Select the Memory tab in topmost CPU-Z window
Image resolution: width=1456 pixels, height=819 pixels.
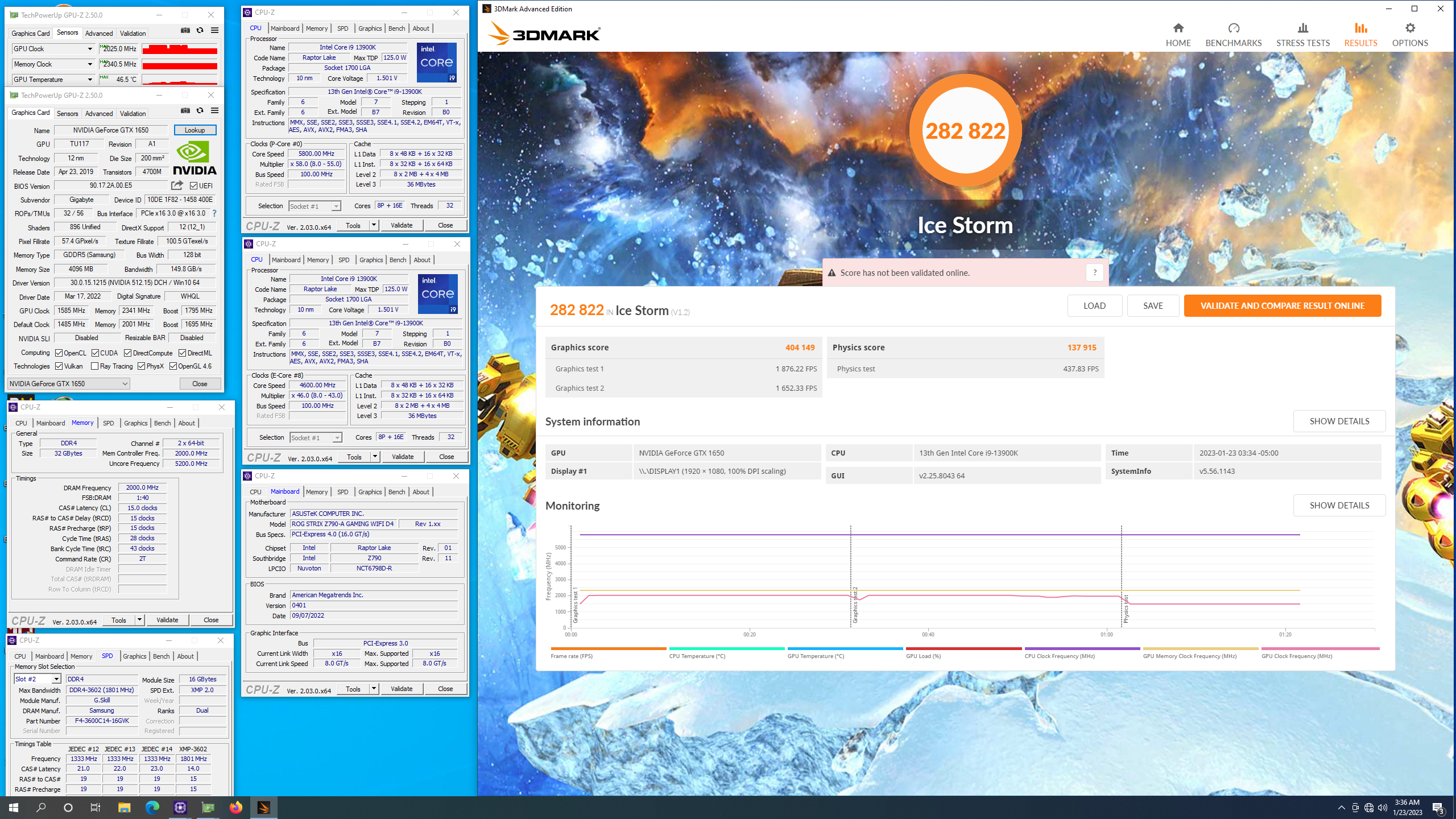[x=317, y=28]
